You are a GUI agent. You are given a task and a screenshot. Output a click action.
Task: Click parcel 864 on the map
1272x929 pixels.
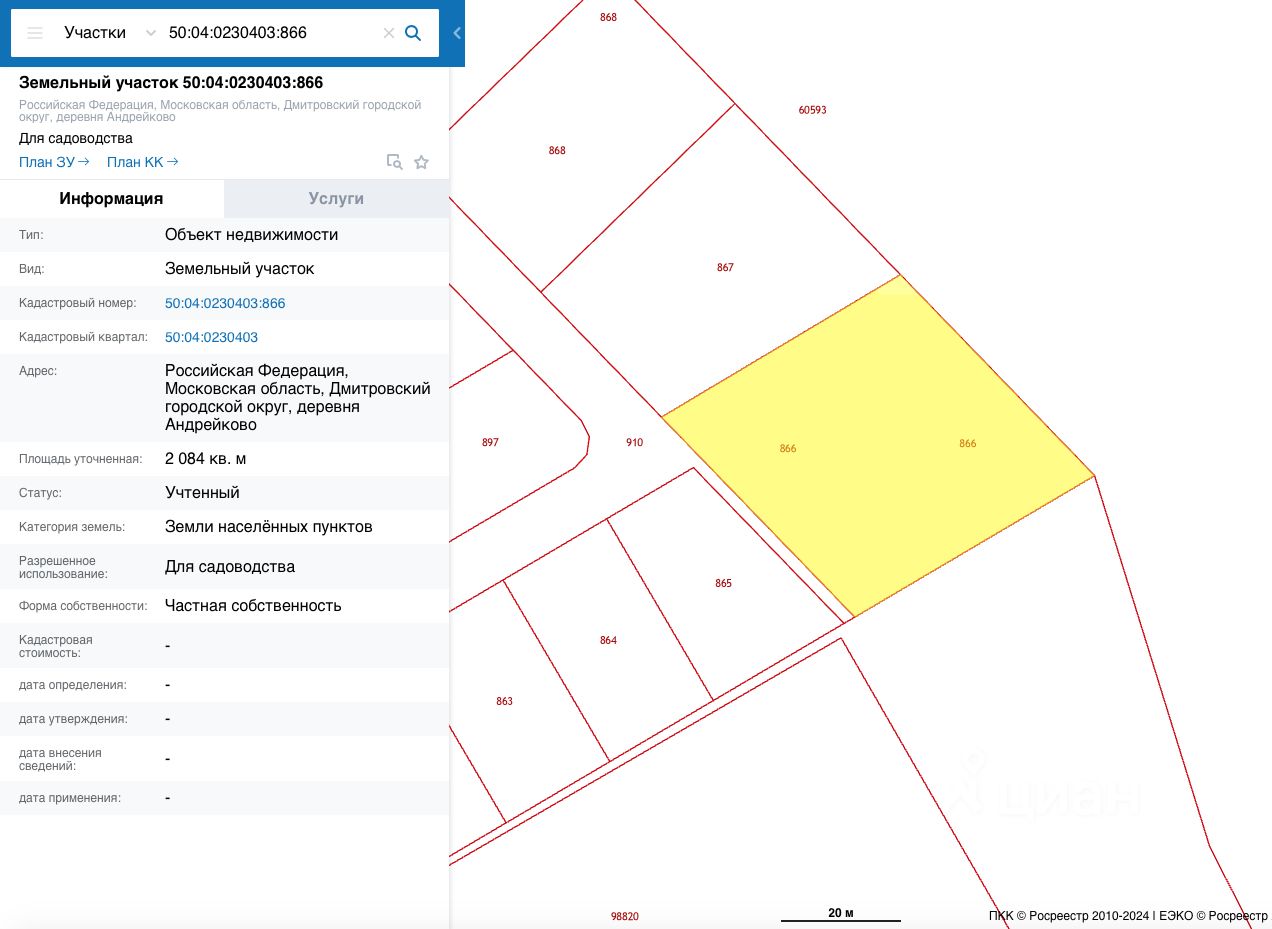pyautogui.click(x=608, y=640)
